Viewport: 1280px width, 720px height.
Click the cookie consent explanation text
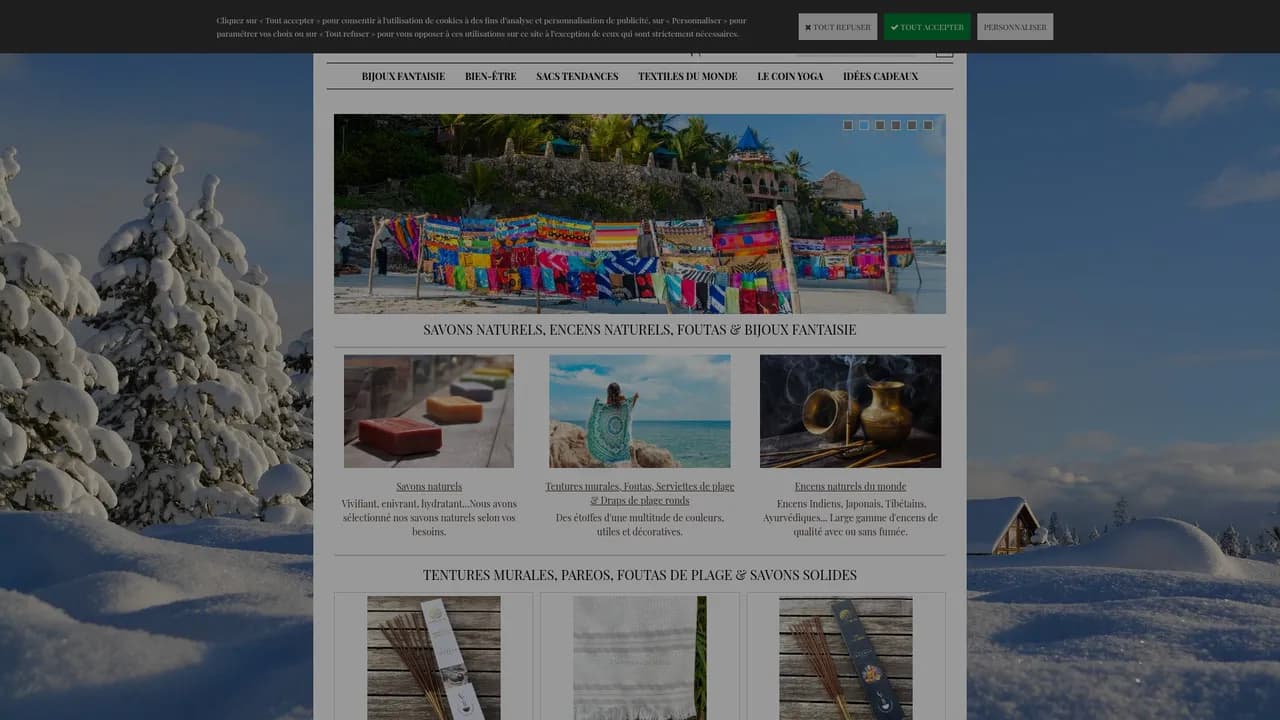pyautogui.click(x=481, y=27)
